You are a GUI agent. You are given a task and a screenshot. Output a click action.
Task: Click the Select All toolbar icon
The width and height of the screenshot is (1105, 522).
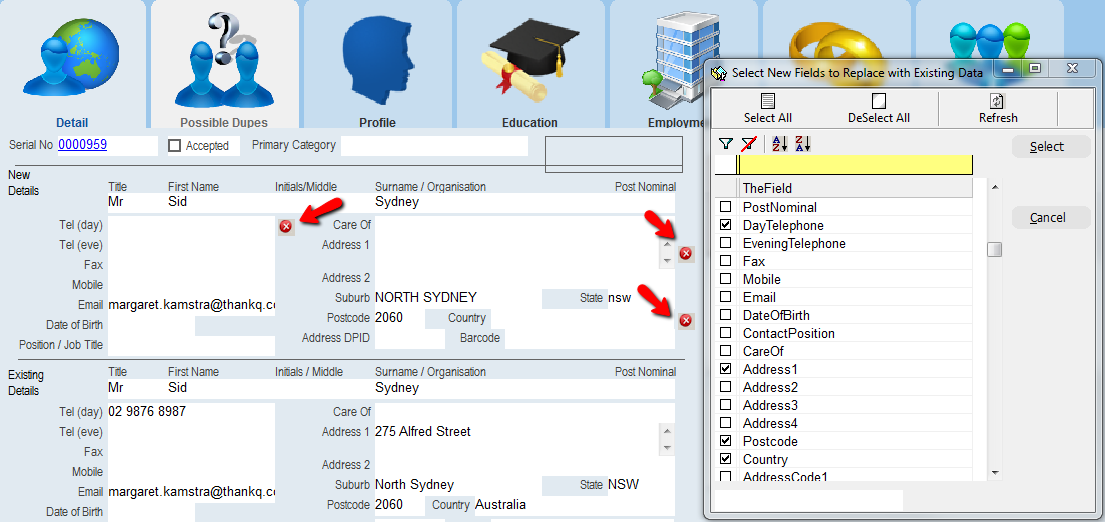tap(768, 101)
